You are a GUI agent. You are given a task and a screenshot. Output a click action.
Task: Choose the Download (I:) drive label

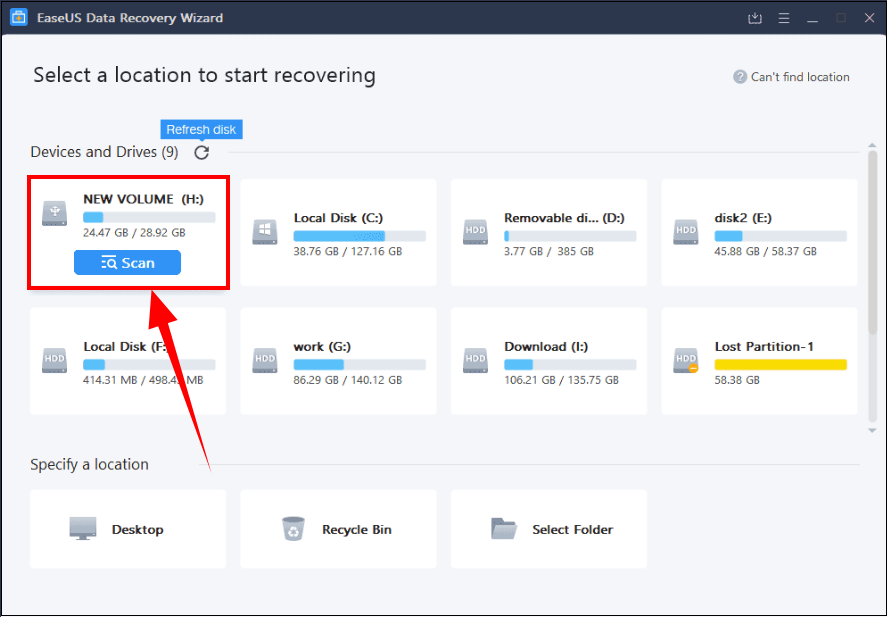coord(546,346)
